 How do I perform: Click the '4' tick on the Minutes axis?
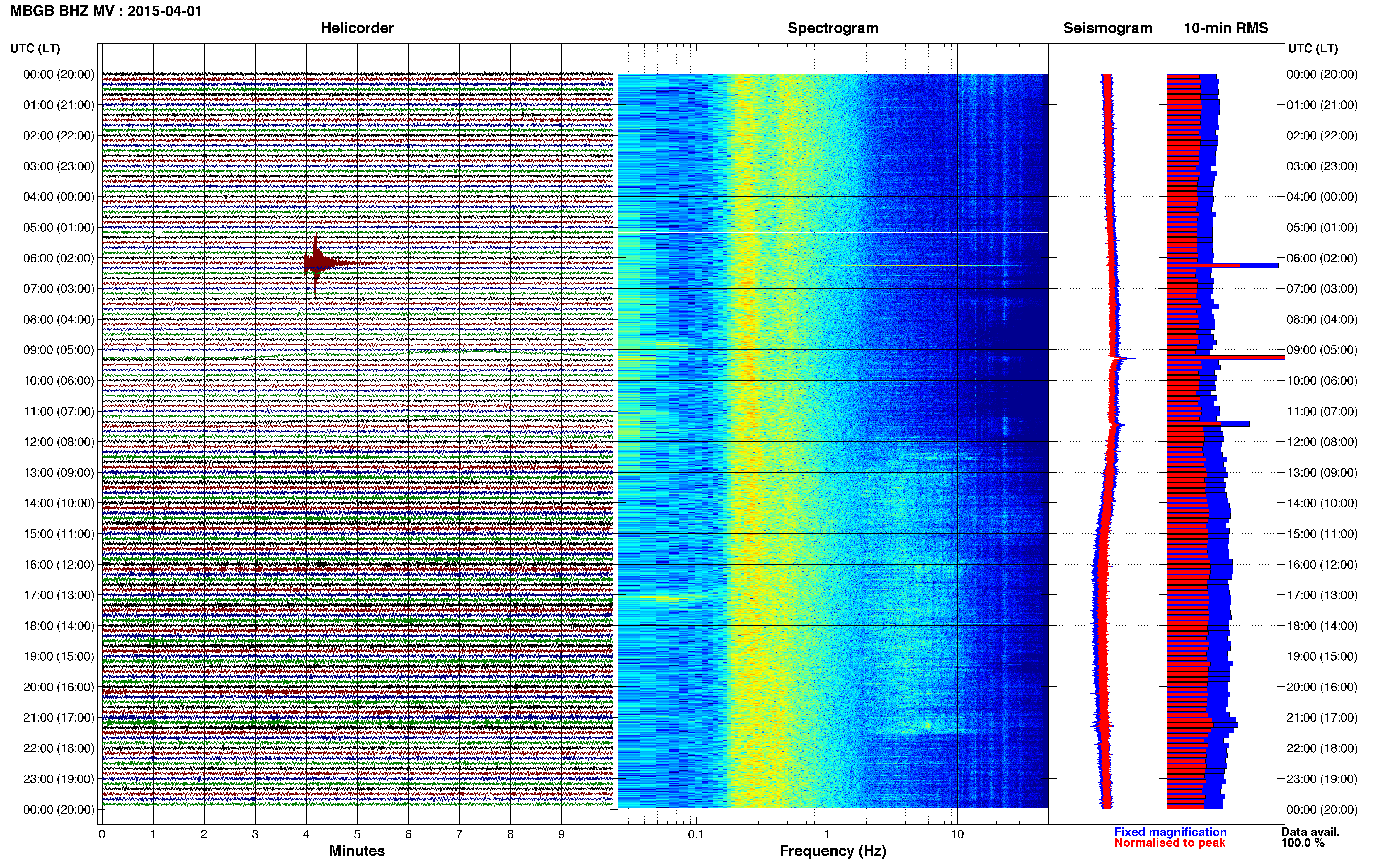306,835
